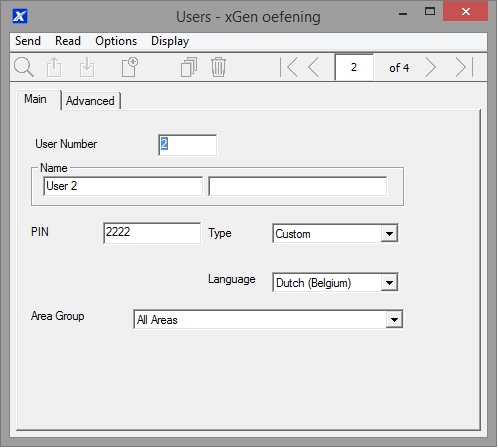This screenshot has width=498, height=448.
Task: Click the first name field User 2
Action: coord(123,186)
